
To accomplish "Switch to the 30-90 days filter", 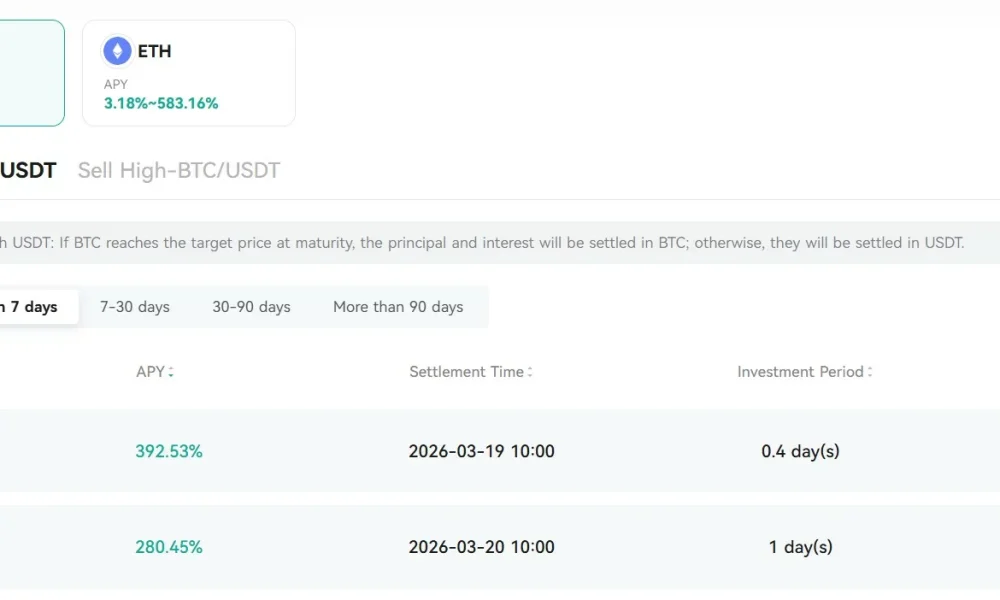I will click(251, 307).
